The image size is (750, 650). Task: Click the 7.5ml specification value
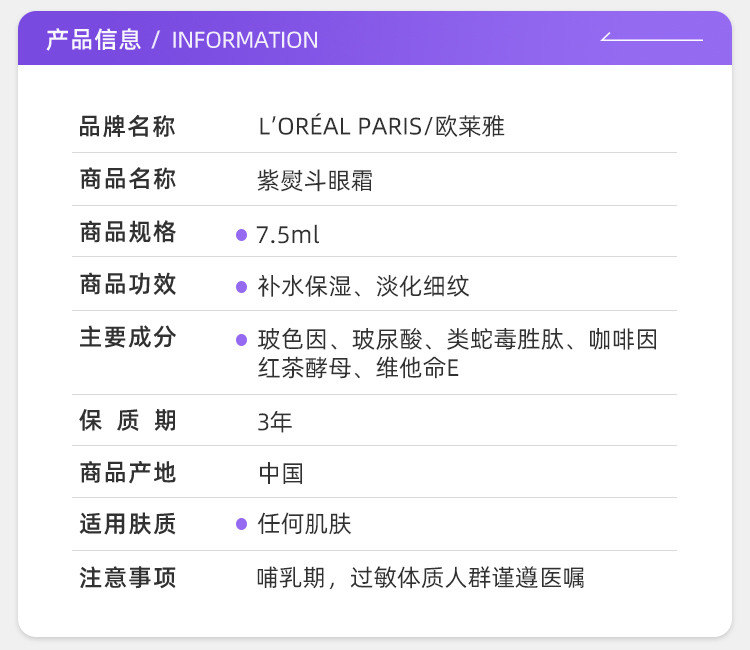287,235
